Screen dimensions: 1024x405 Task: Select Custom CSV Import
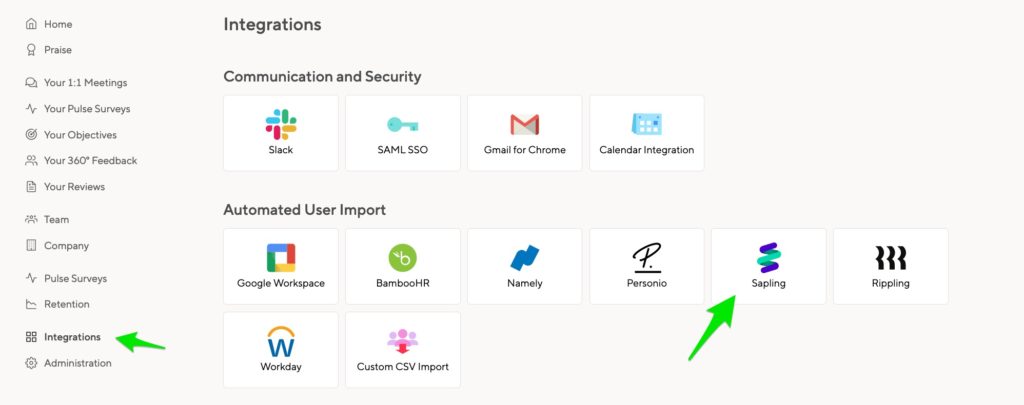pyautogui.click(x=402, y=349)
